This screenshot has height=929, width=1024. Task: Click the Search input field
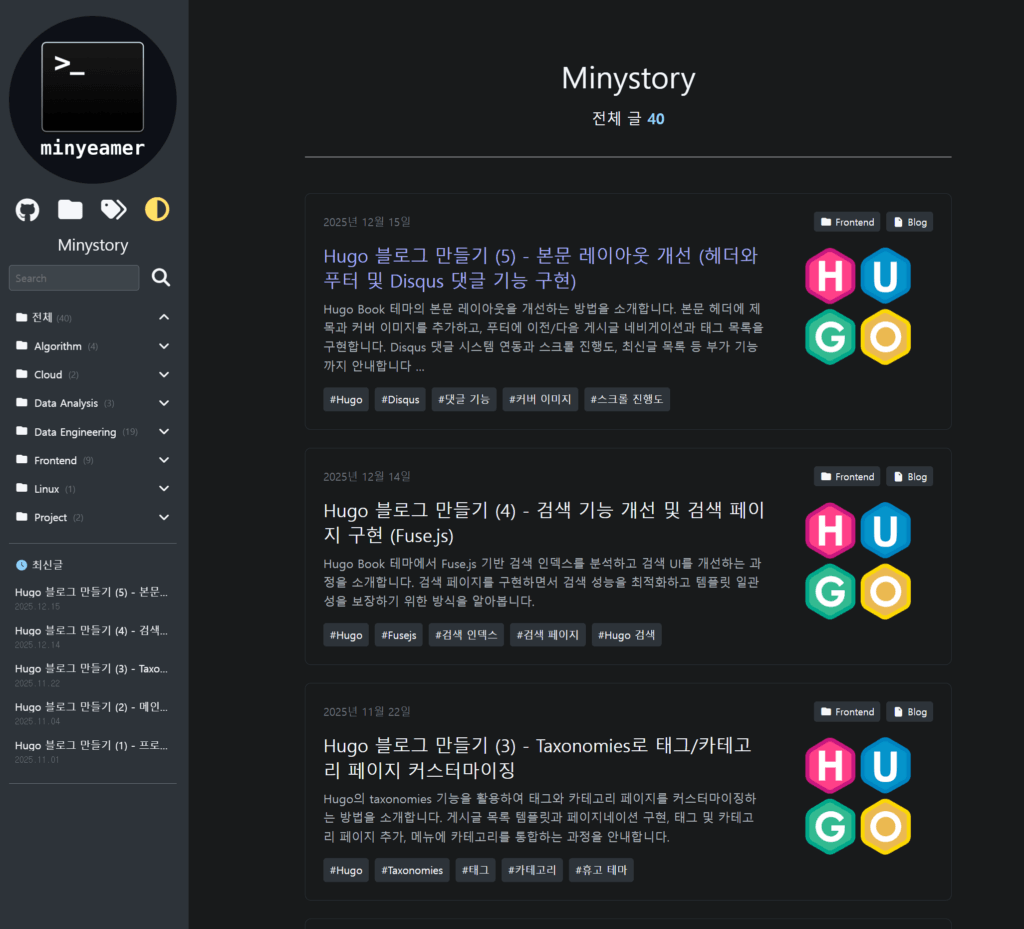73,277
